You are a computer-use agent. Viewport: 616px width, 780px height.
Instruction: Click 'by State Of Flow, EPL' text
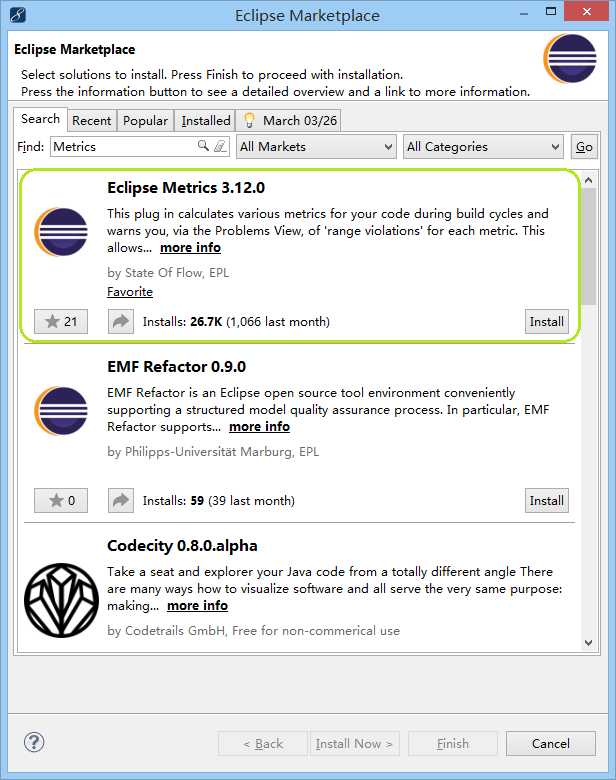click(x=168, y=273)
